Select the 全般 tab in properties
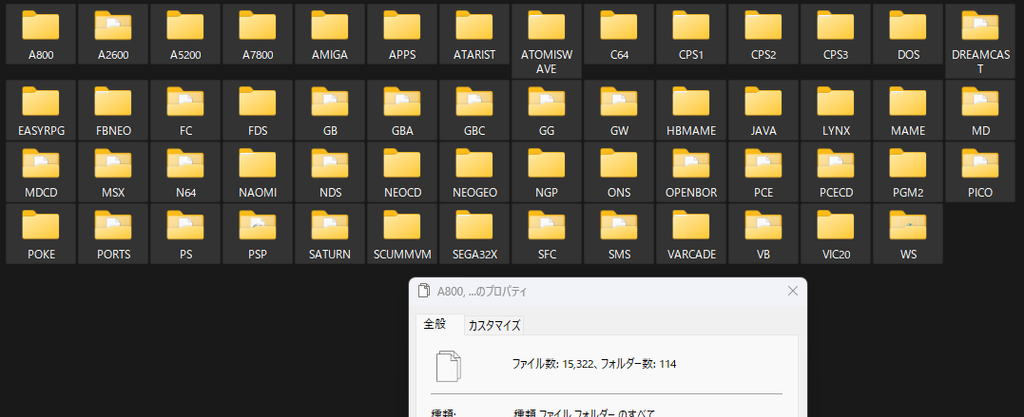The height and width of the screenshot is (417, 1024). pos(435,324)
